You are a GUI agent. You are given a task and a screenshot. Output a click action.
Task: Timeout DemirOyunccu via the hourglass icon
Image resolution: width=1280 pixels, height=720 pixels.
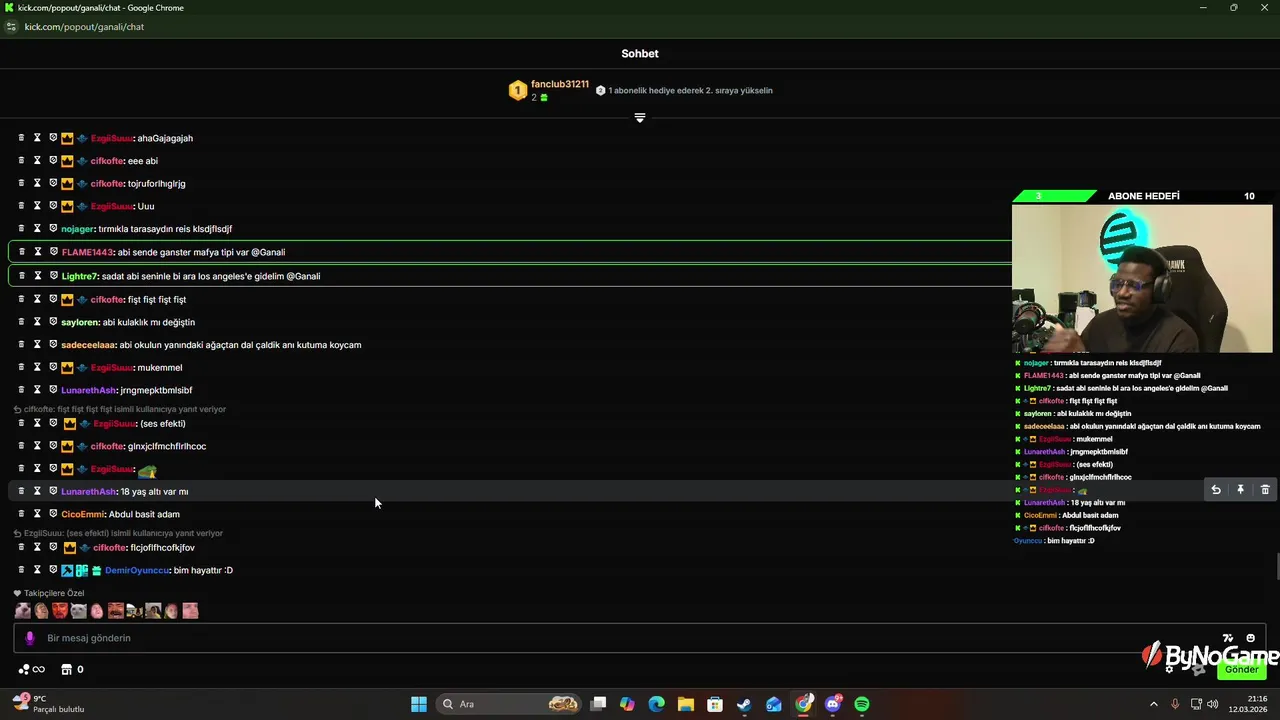[x=37, y=570]
